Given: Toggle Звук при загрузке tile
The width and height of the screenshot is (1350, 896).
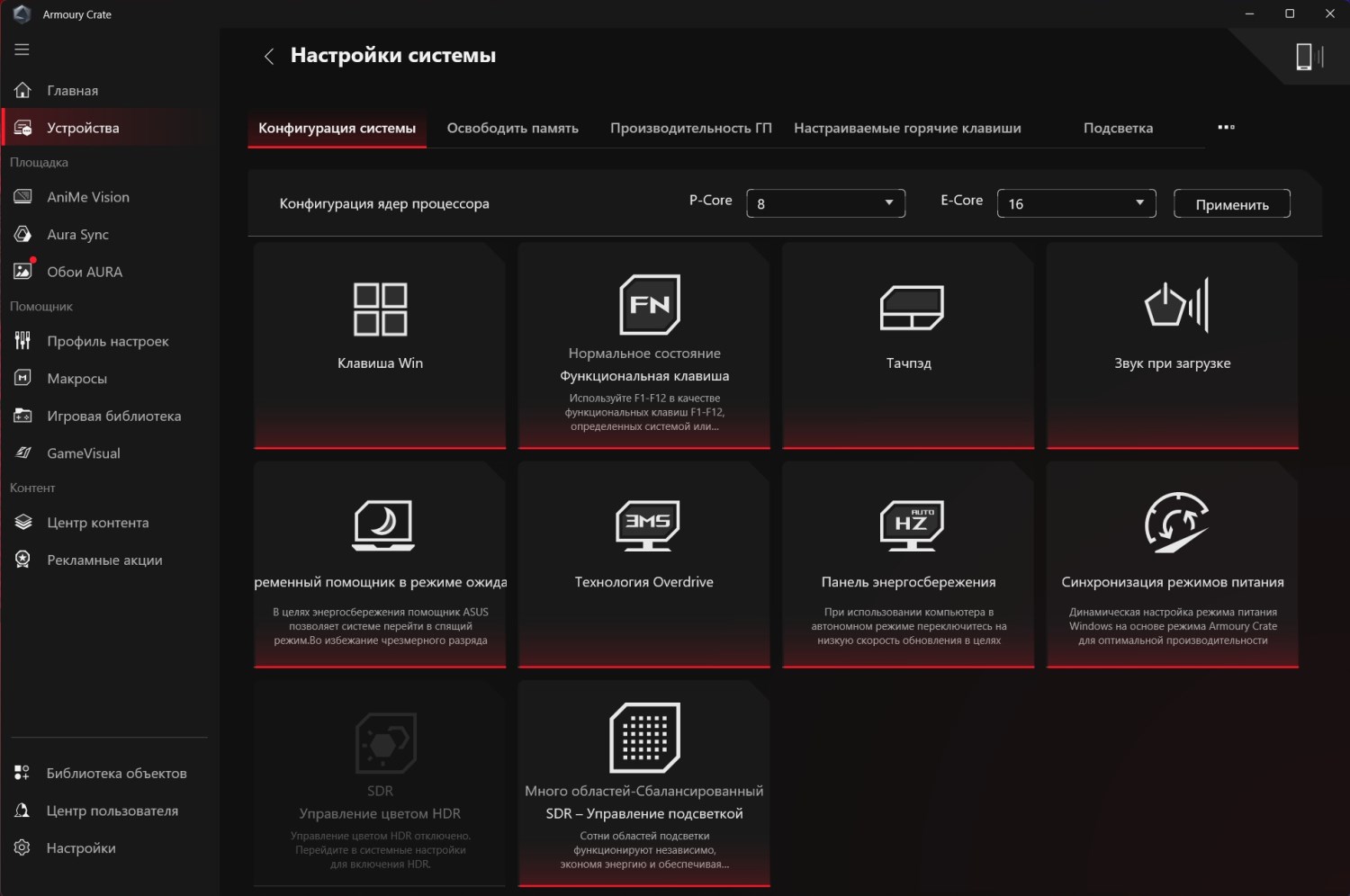Looking at the screenshot, I should (x=1172, y=345).
